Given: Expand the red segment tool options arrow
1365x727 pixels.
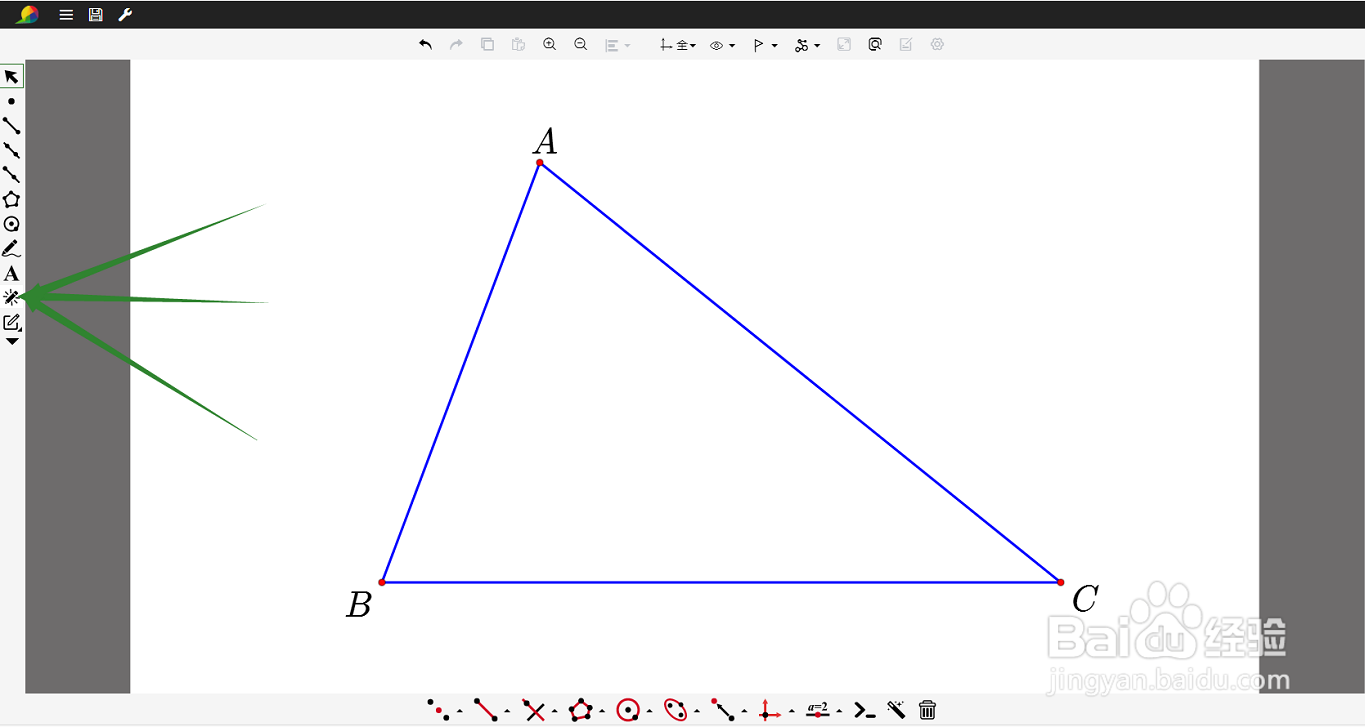Looking at the screenshot, I should click(506, 713).
